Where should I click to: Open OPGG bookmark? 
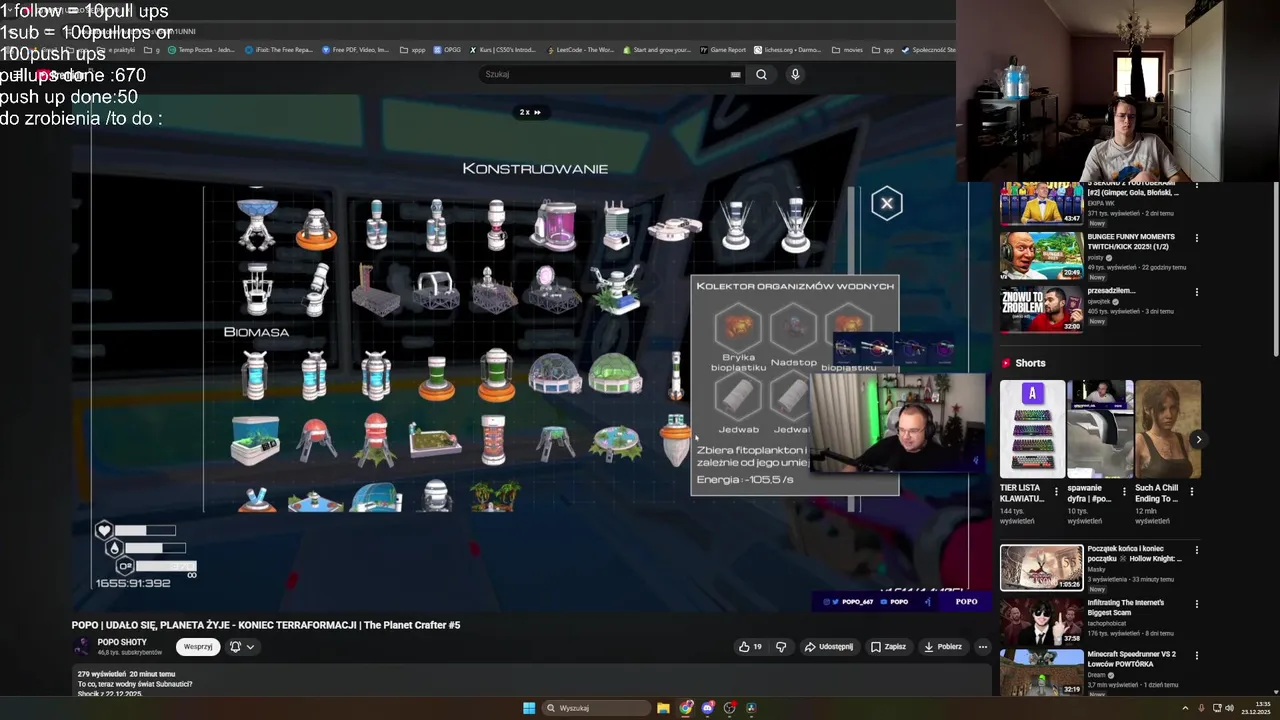(447, 49)
